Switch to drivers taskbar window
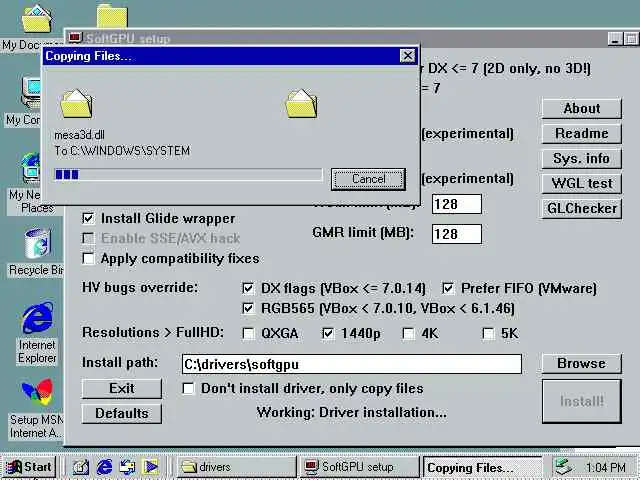 click(x=236, y=467)
